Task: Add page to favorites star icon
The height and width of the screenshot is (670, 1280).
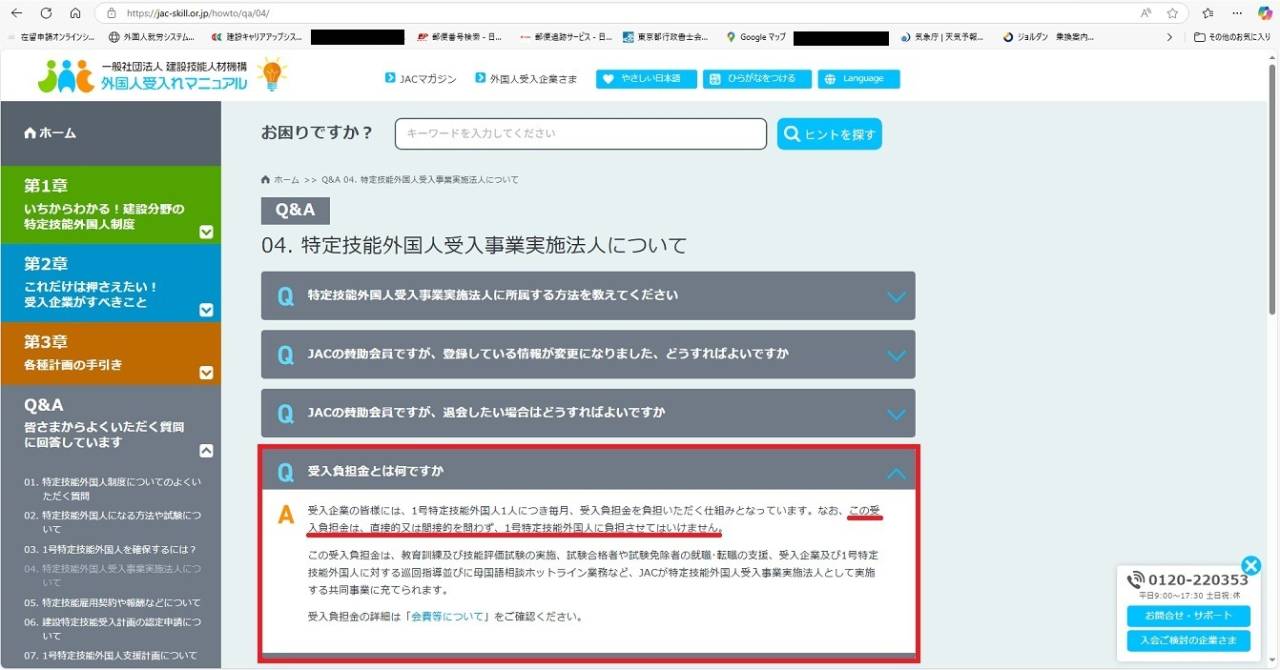Action: [1172, 13]
